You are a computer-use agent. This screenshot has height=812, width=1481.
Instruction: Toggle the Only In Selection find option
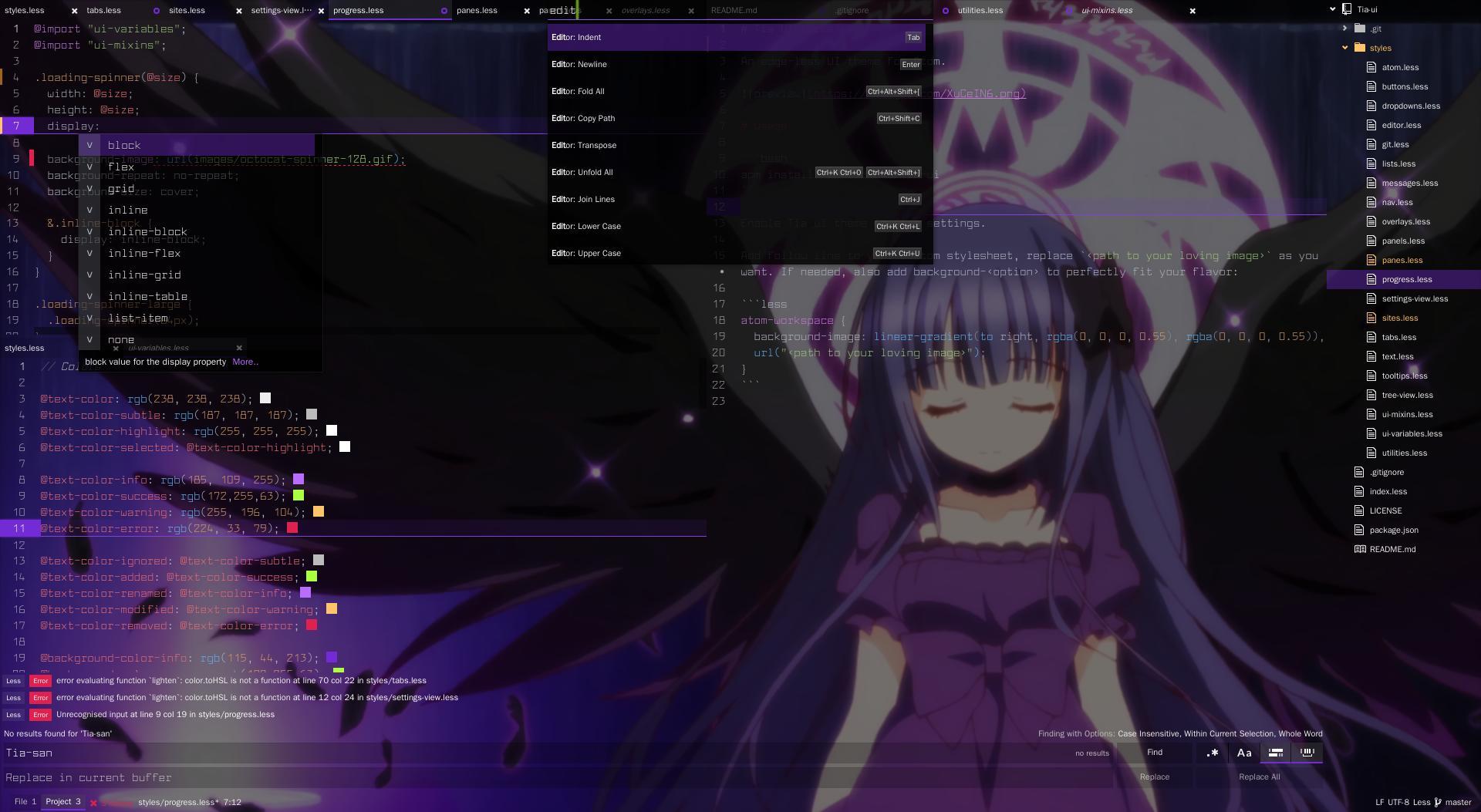(1276, 753)
